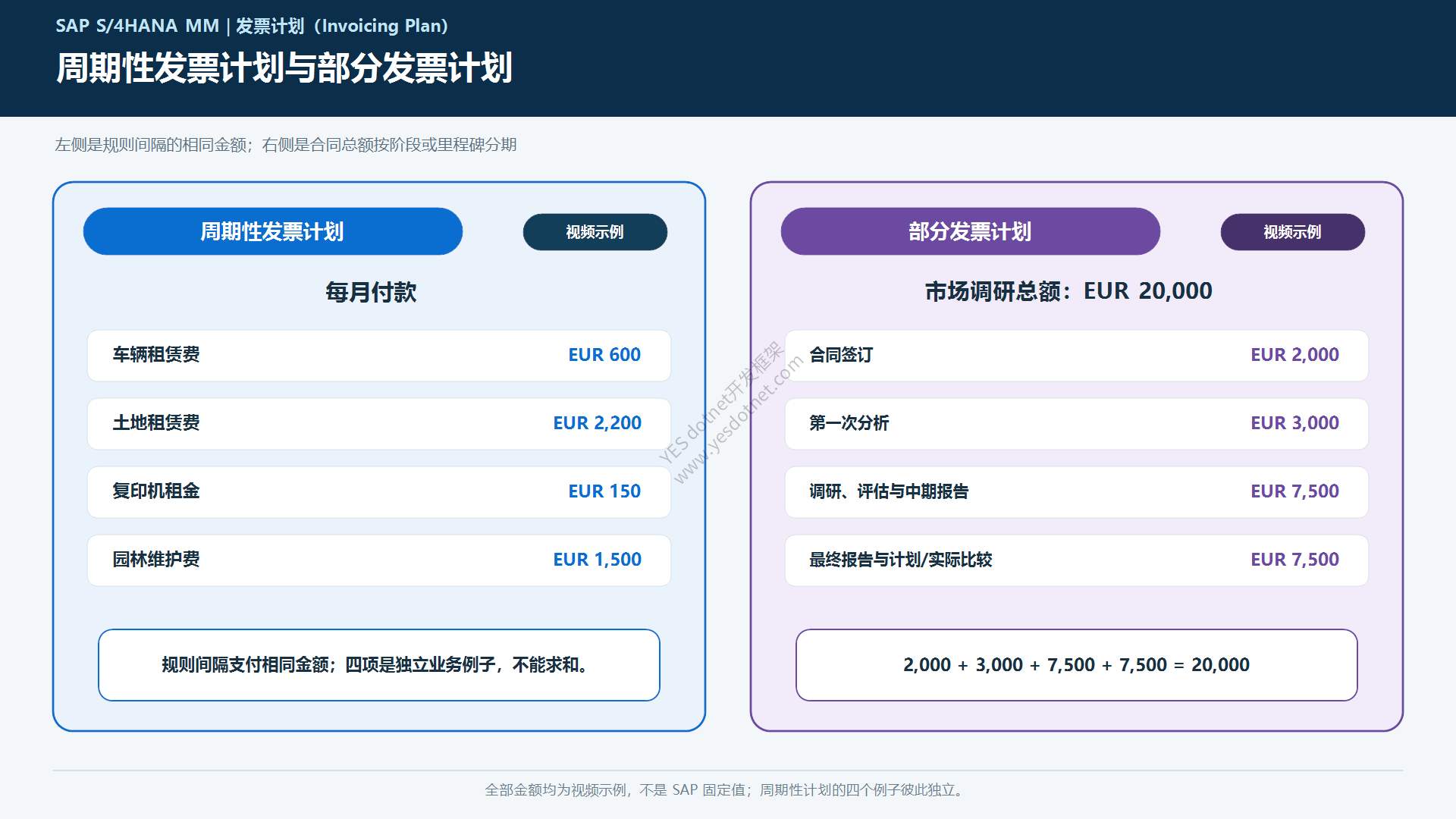Select the 车辆租赁费 row
This screenshot has width=1456, height=819.
379,355
